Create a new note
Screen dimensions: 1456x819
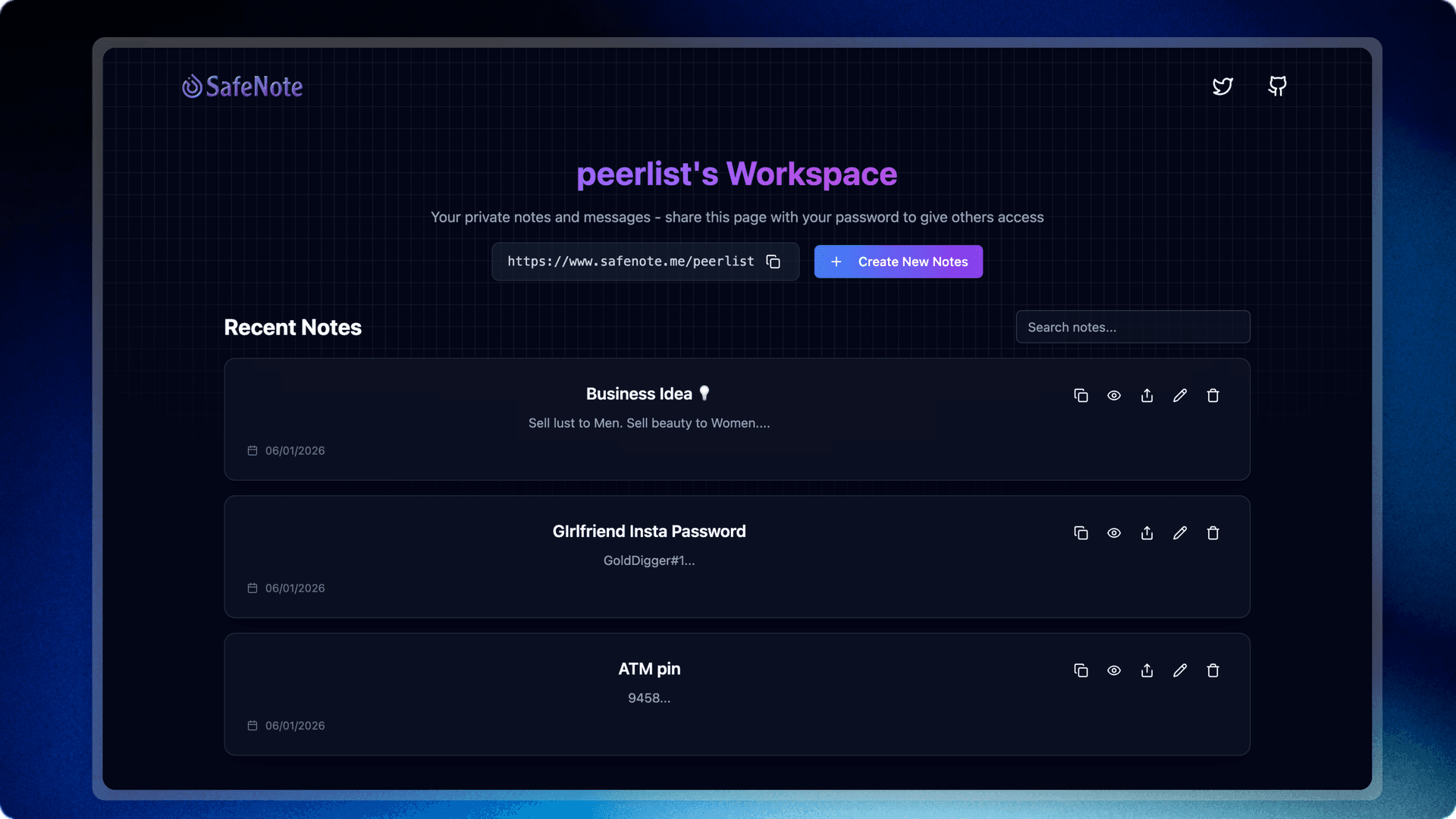click(x=898, y=261)
